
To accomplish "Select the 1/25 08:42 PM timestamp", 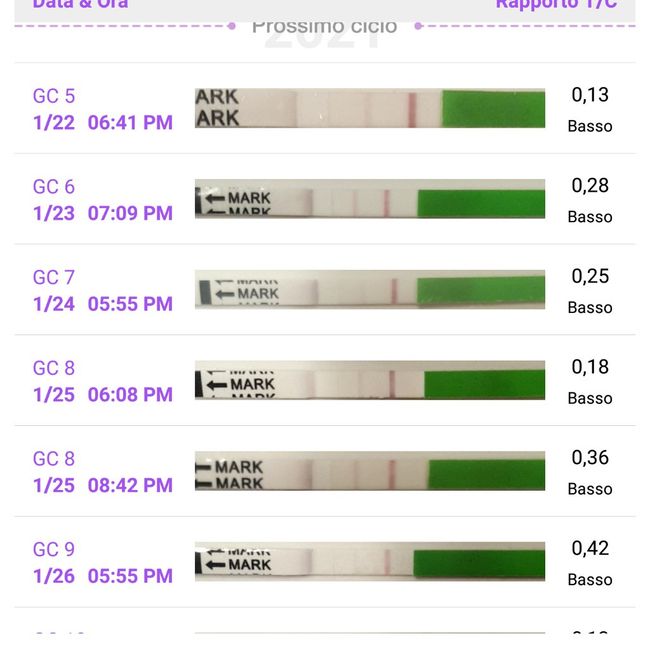I will 103,485.
